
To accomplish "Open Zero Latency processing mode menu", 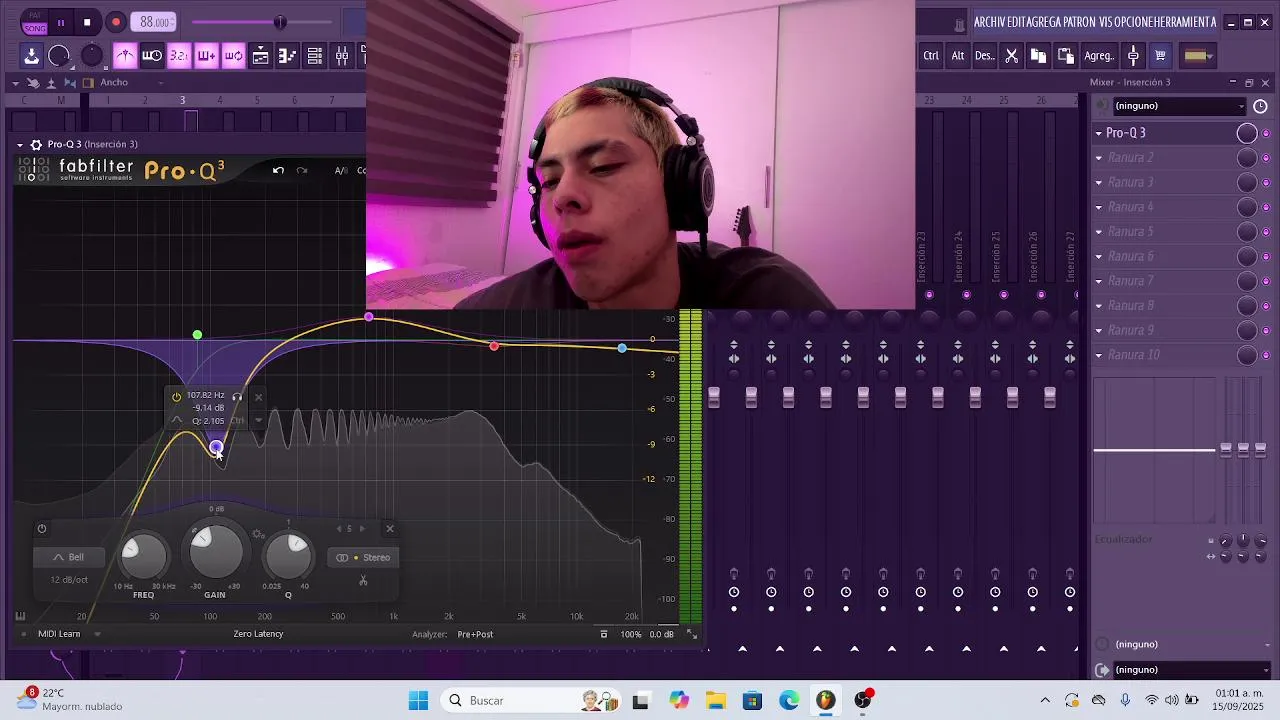I will point(258,634).
